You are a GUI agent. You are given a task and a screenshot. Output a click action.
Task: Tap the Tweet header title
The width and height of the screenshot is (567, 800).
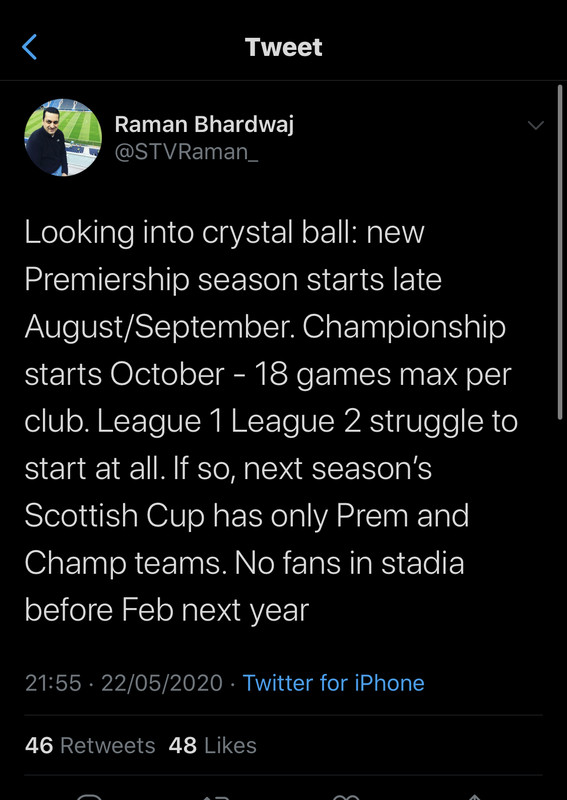(284, 47)
